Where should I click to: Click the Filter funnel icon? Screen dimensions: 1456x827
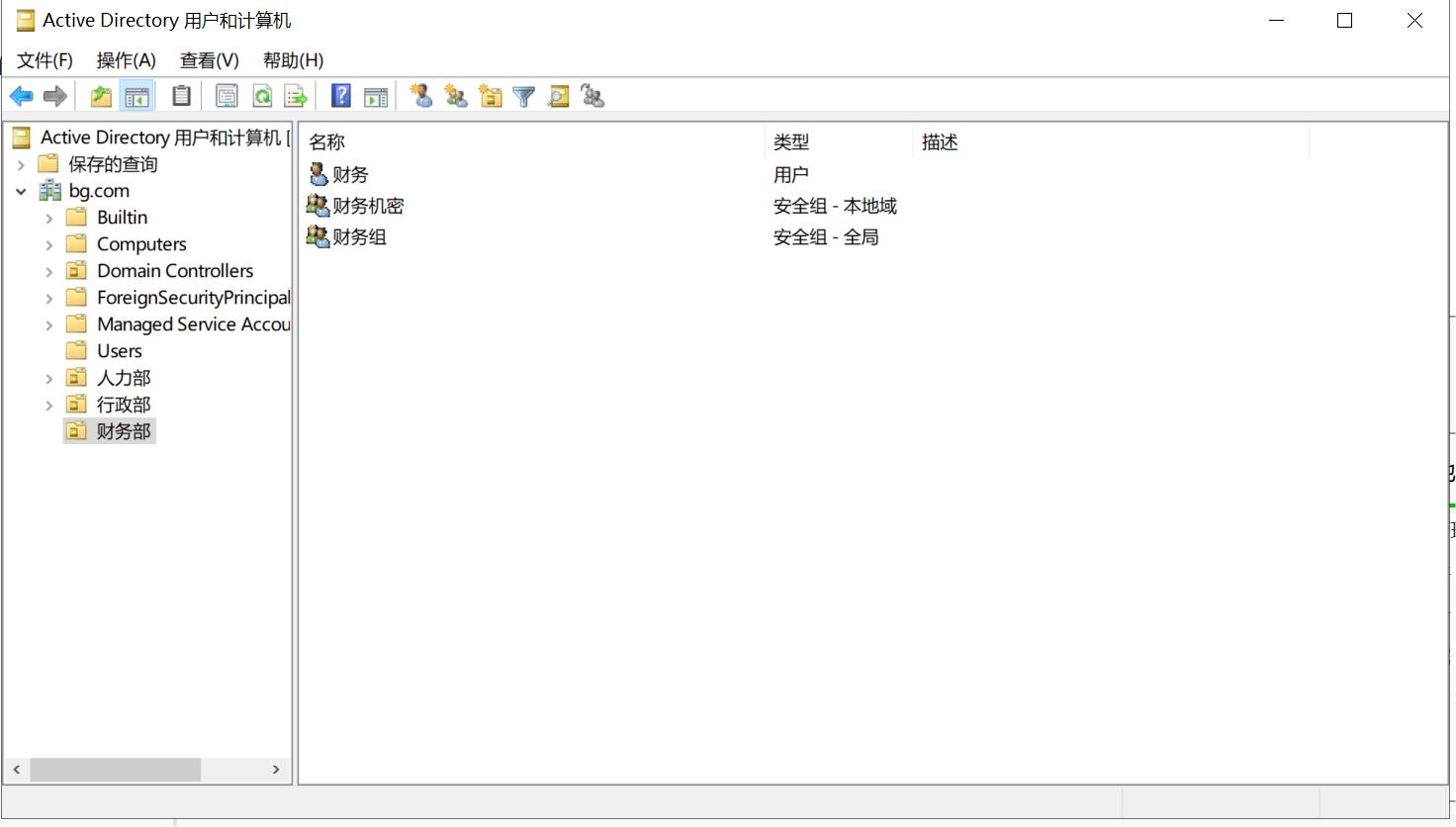pos(524,96)
